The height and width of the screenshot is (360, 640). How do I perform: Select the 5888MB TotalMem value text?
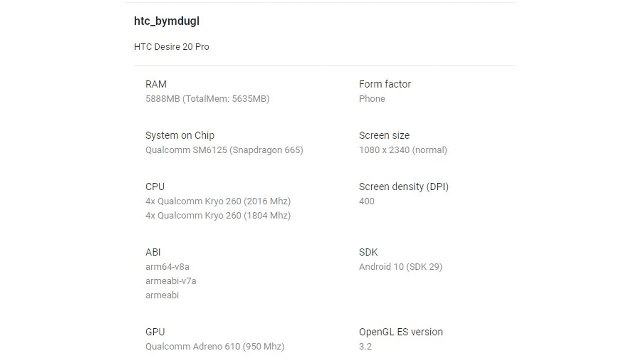point(207,99)
